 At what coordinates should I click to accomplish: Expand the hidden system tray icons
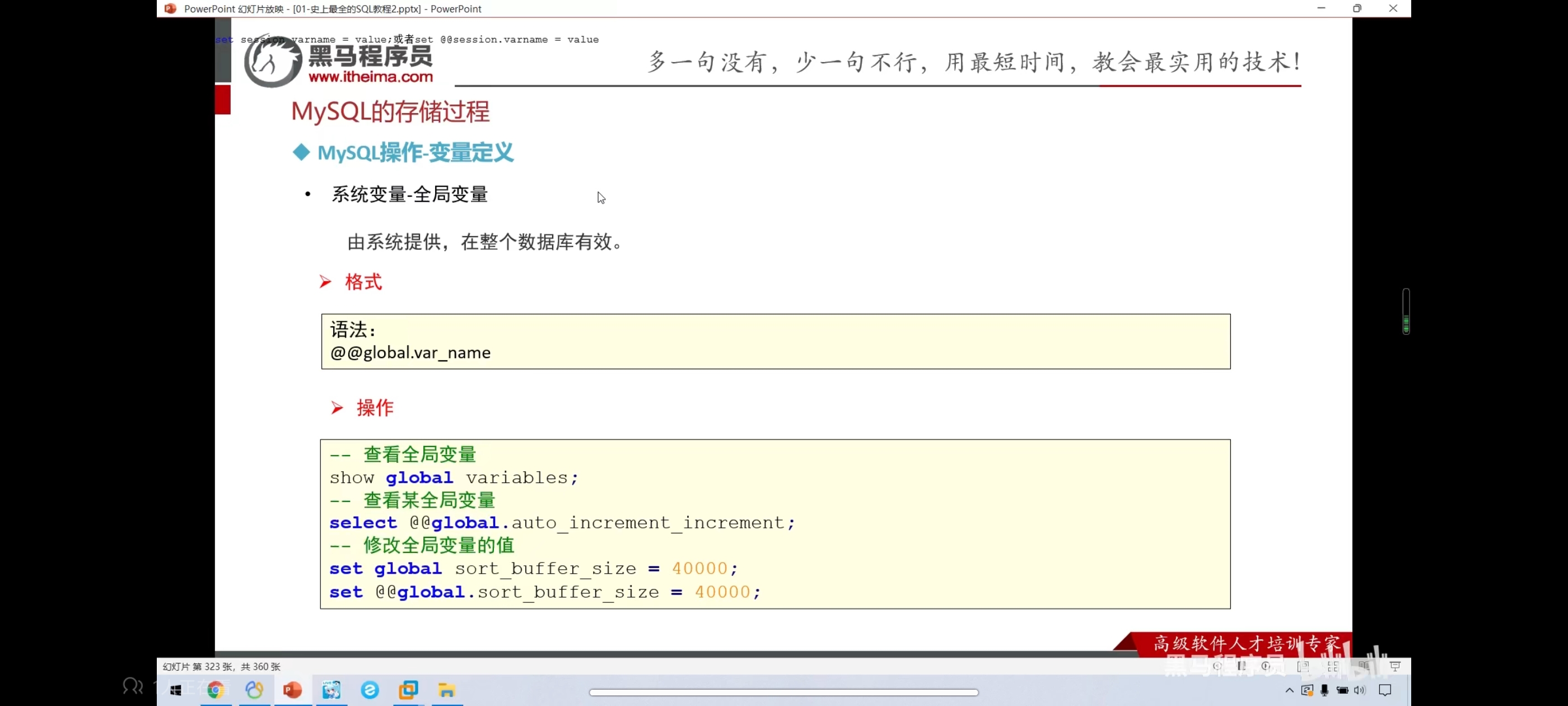1289,690
